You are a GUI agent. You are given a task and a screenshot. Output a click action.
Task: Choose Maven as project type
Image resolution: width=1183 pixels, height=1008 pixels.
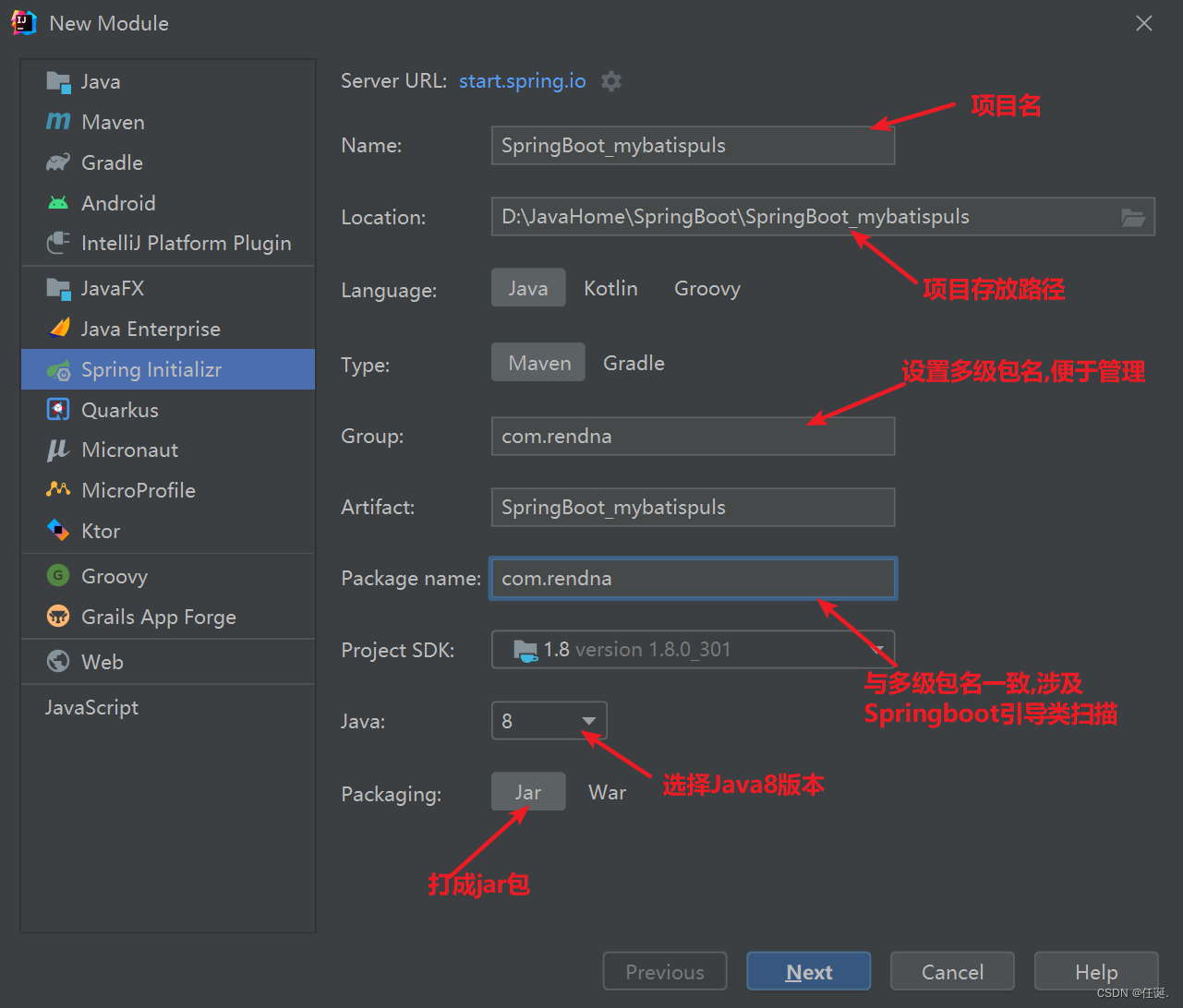[539, 363]
